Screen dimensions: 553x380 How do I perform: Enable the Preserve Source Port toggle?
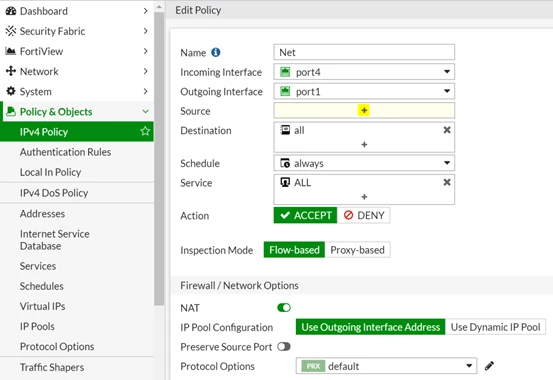coord(284,346)
